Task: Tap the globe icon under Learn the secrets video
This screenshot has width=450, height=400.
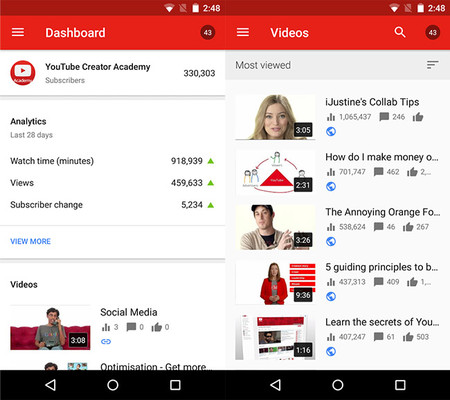Action: pos(331,351)
